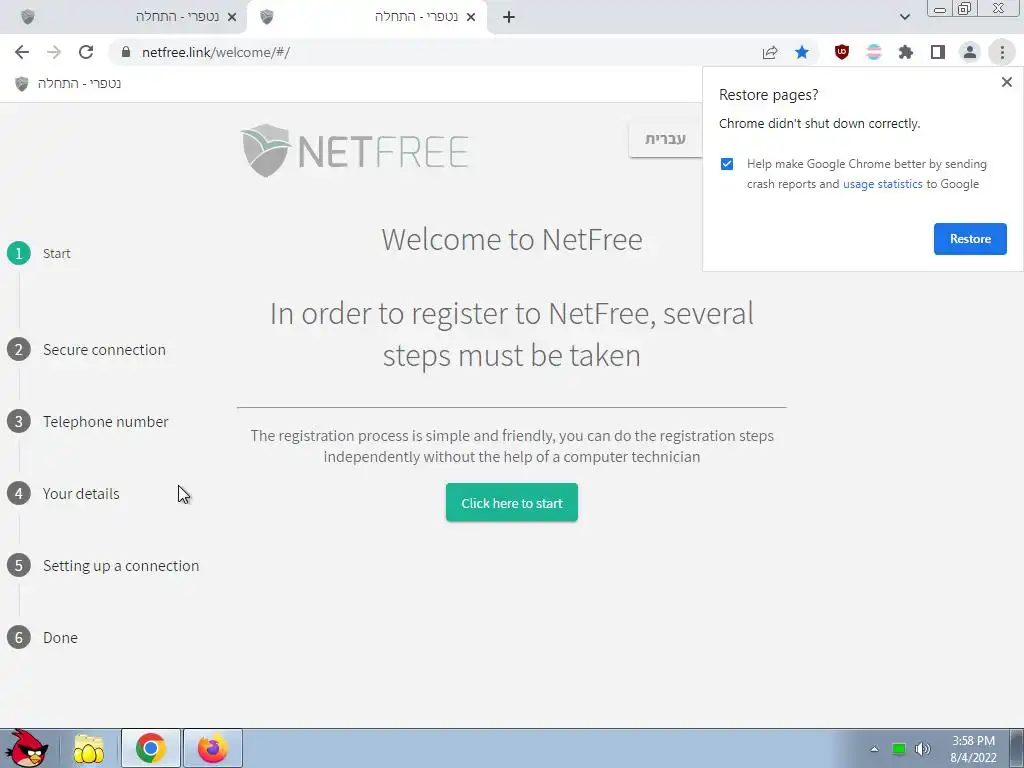Screen dimensions: 1024x768
Task: Click the Secure connection step label
Action: [104, 350]
